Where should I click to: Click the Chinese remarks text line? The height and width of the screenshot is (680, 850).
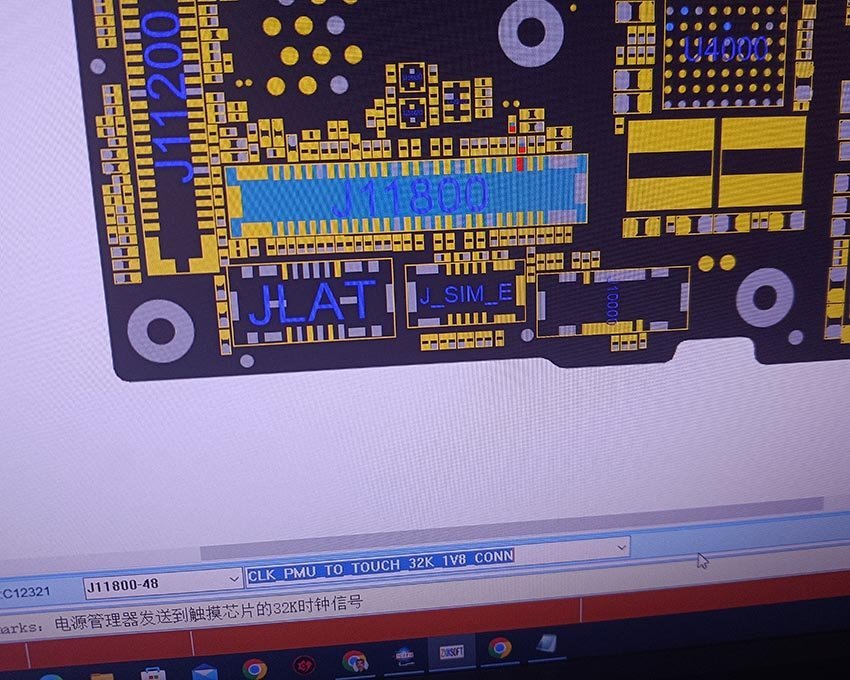point(209,614)
